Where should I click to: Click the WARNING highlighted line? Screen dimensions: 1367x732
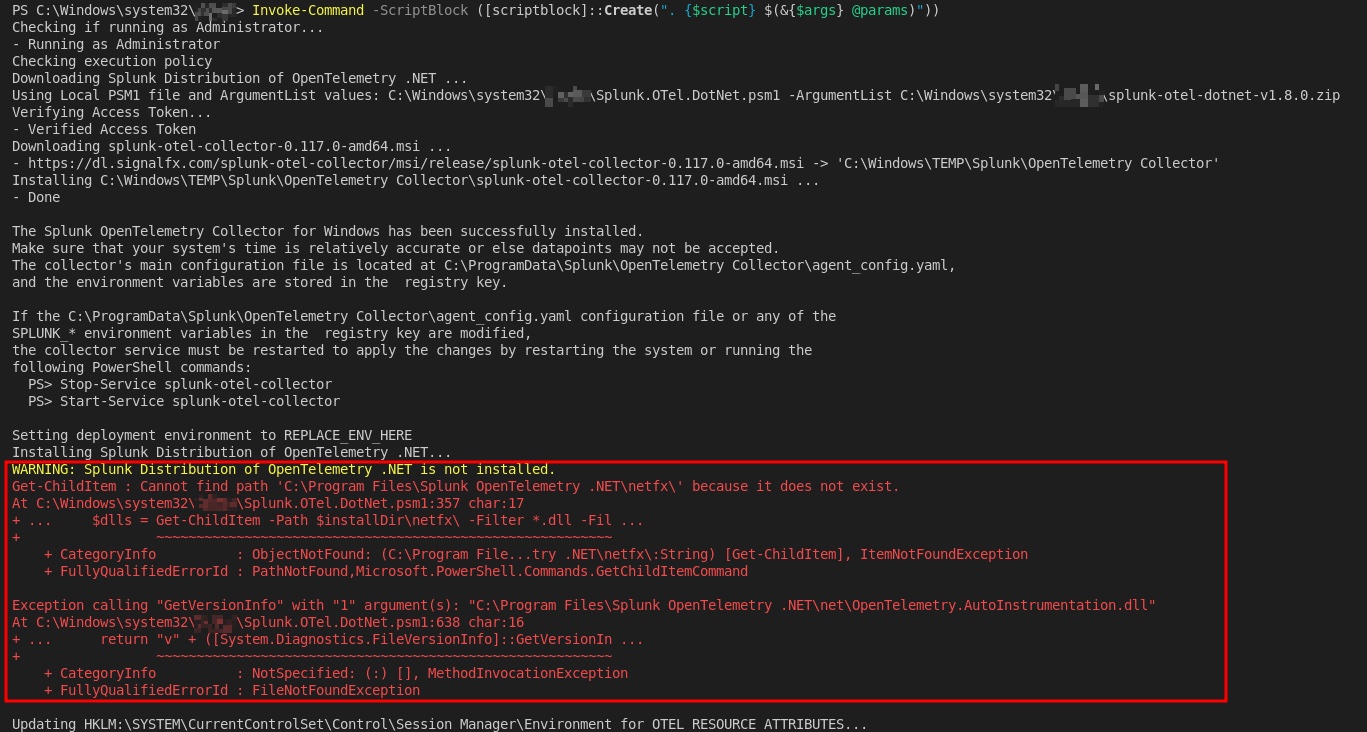pos(283,469)
